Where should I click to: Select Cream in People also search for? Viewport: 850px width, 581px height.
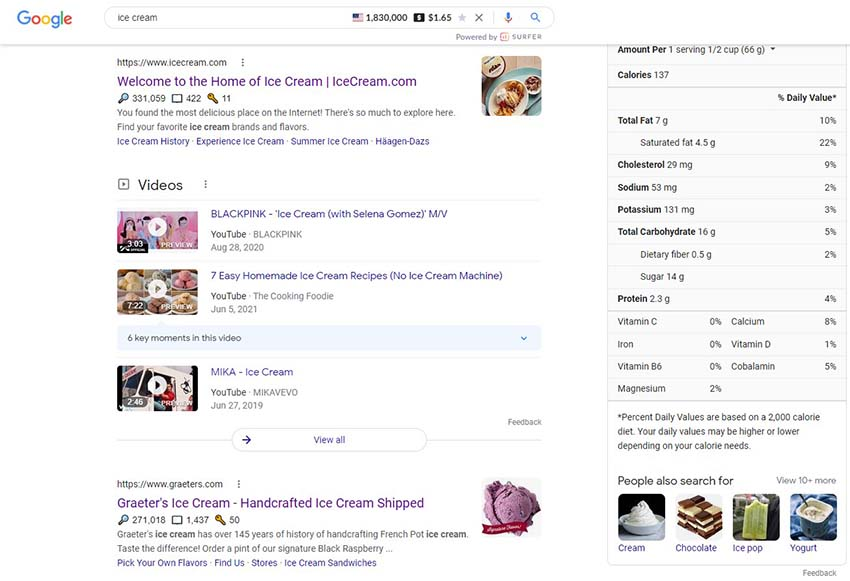(641, 523)
